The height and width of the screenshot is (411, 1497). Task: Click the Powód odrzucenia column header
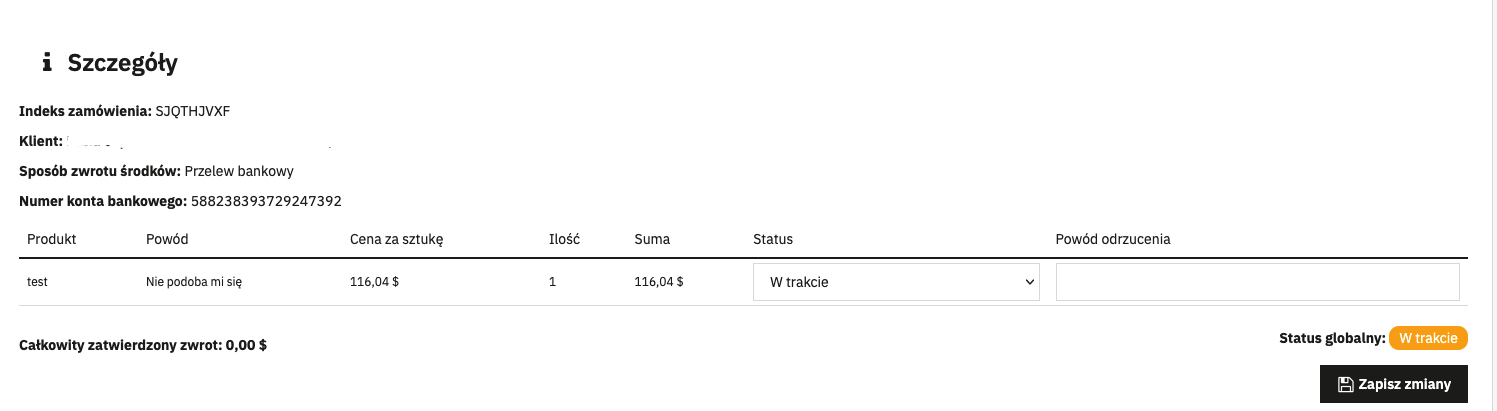[1113, 239]
